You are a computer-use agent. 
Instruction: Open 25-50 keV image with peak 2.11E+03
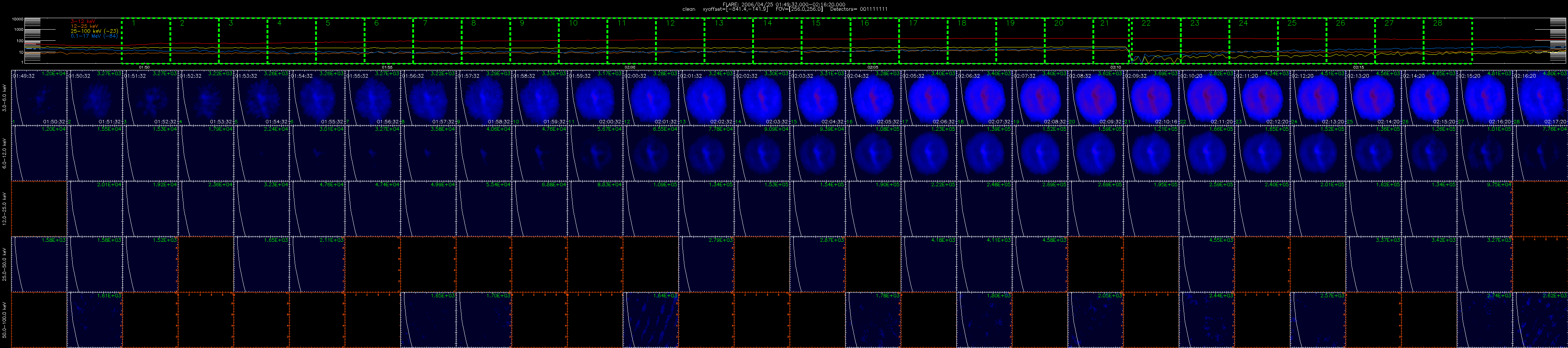pos(317,264)
